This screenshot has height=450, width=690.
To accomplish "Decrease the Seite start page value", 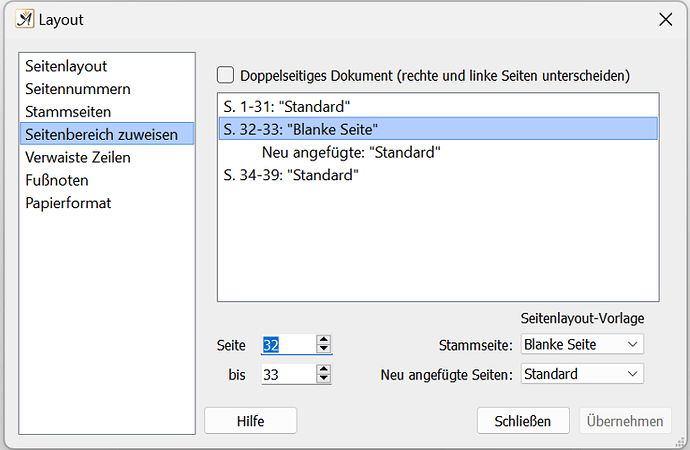I will [x=323, y=349].
